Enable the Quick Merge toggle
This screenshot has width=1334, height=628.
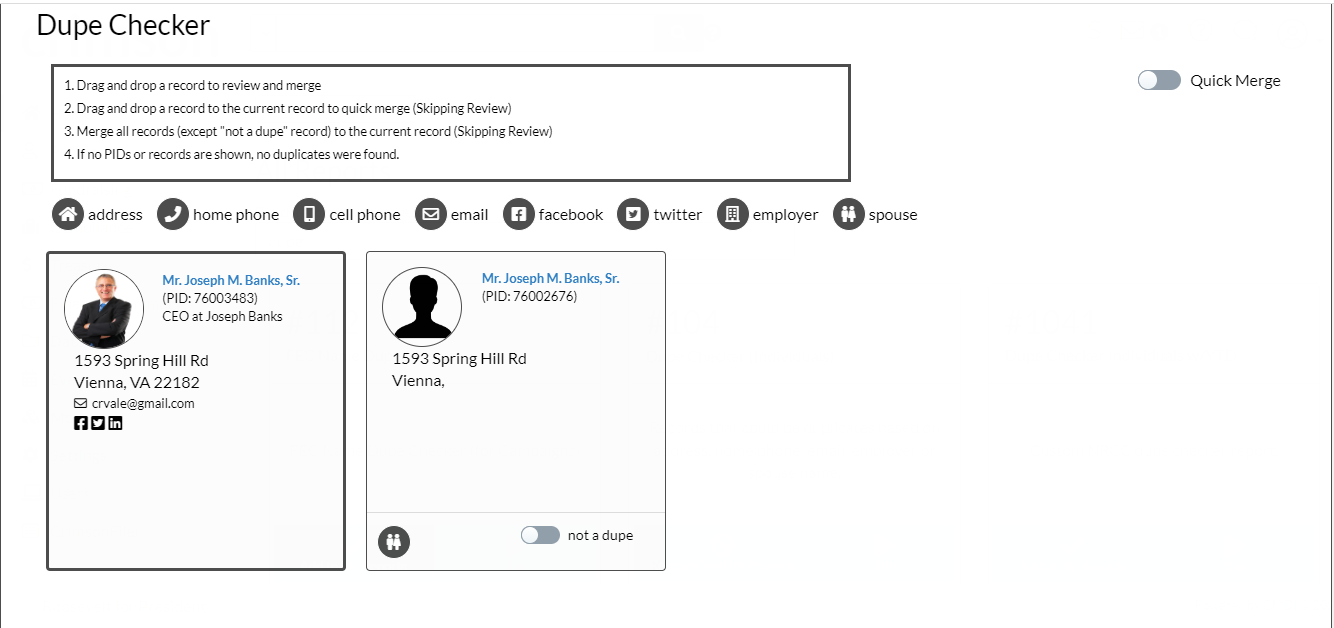click(x=1159, y=80)
